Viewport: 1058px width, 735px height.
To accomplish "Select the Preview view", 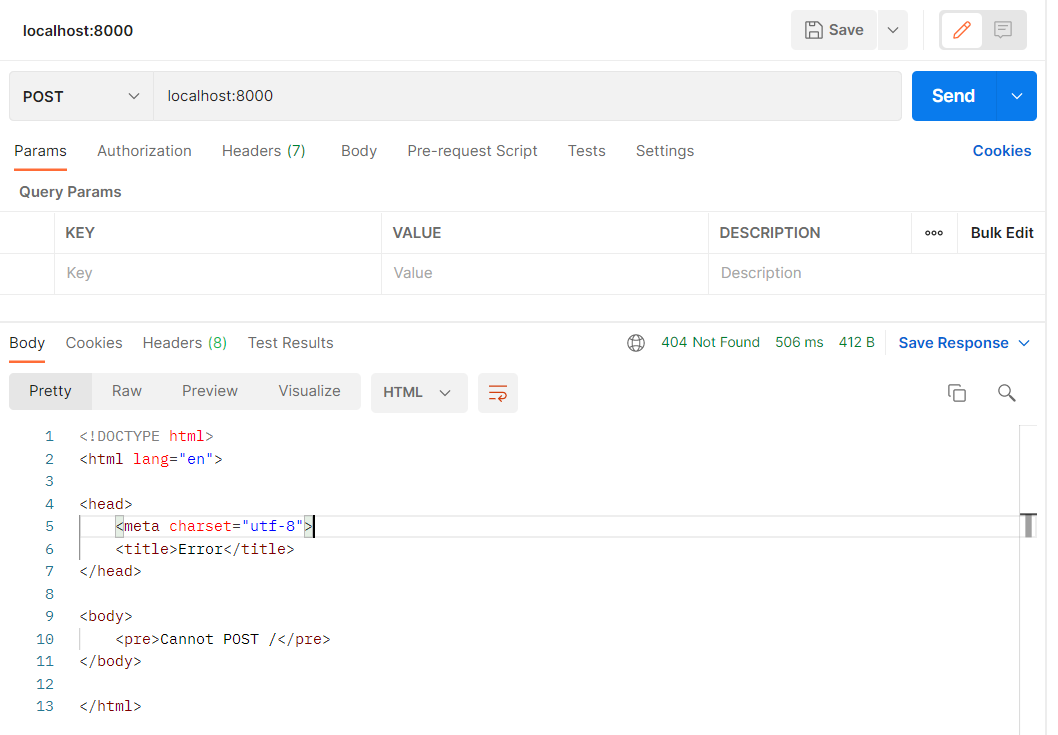I will (210, 391).
